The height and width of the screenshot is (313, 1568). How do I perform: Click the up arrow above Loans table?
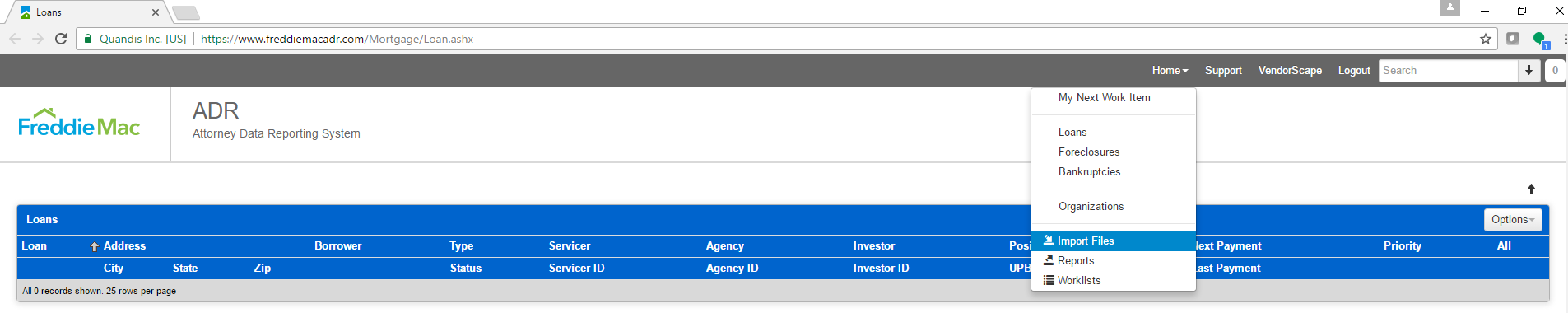1531,189
